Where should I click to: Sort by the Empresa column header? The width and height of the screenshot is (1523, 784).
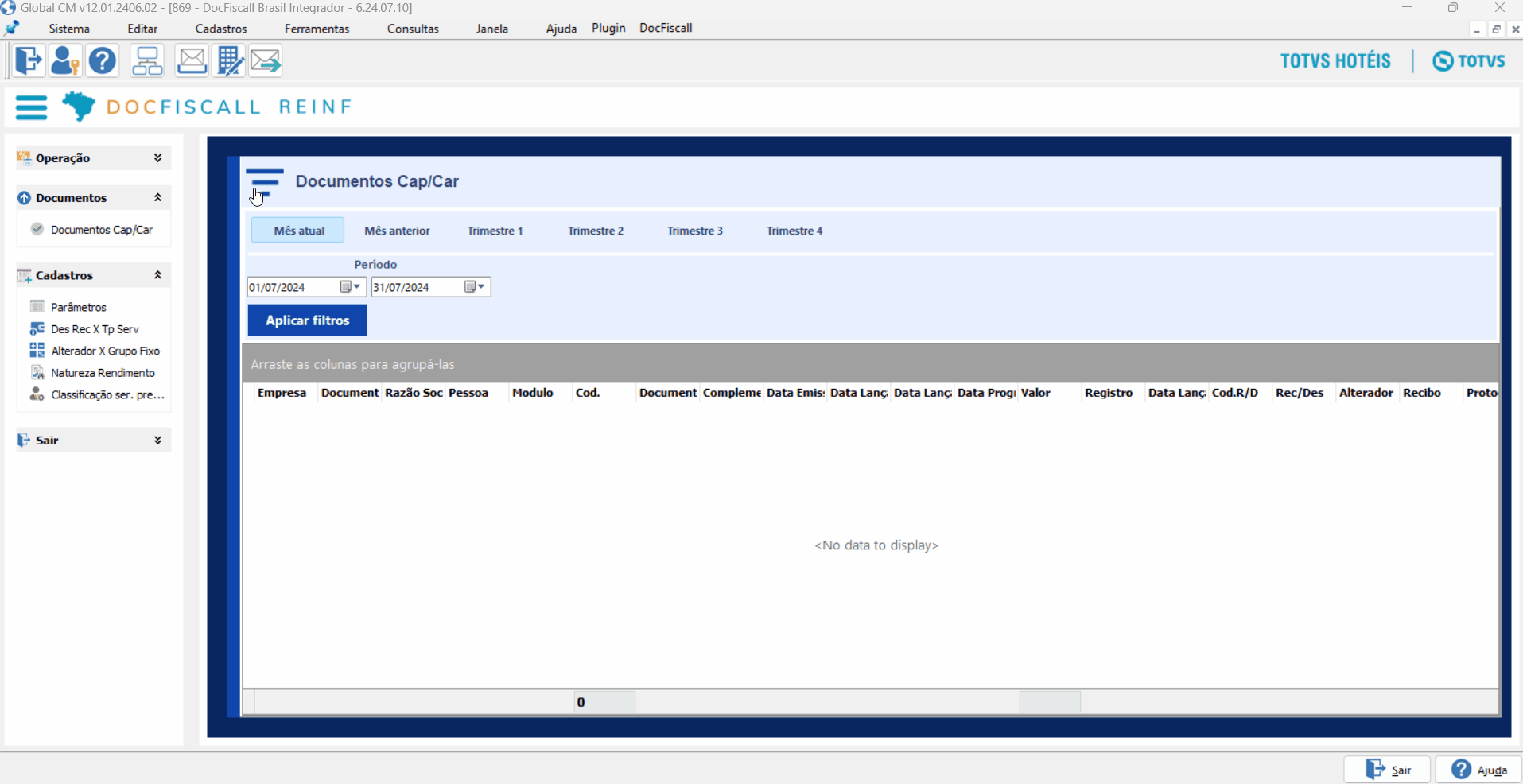(286, 393)
